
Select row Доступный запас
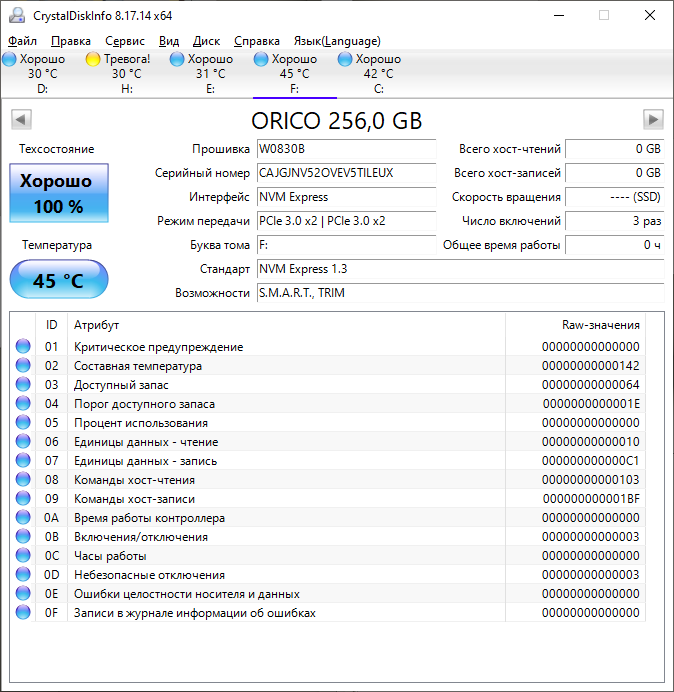328,384
